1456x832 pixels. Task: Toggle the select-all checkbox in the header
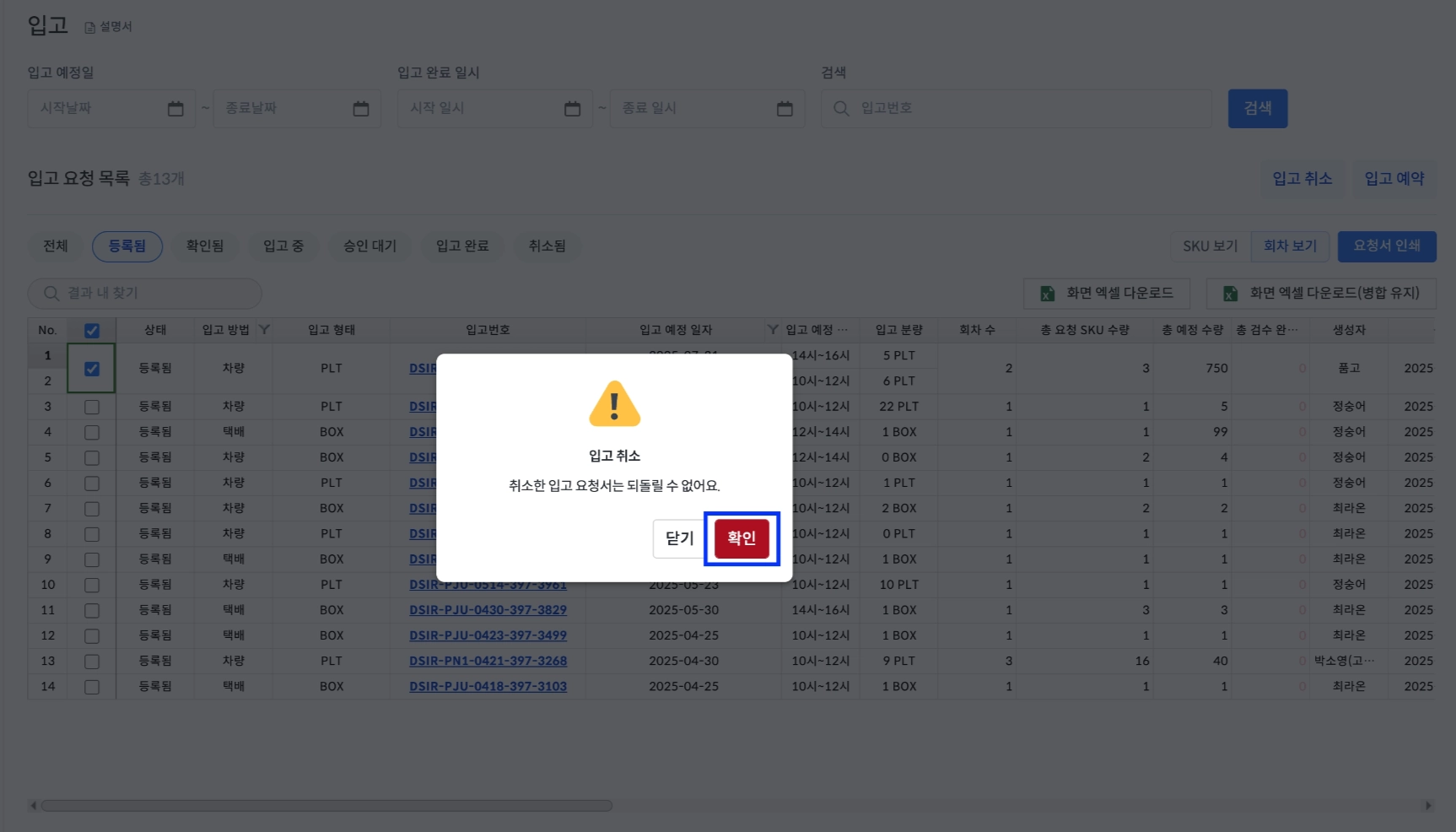92,331
